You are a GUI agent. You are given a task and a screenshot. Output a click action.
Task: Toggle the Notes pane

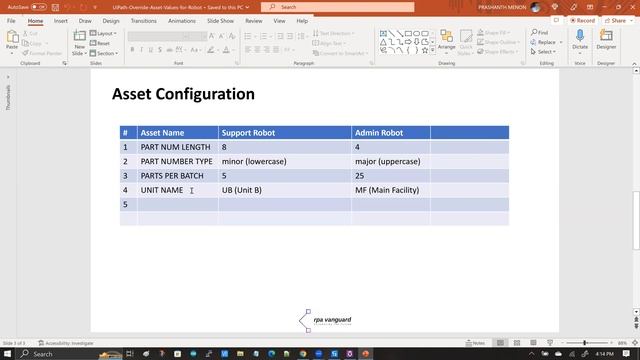(x=476, y=343)
